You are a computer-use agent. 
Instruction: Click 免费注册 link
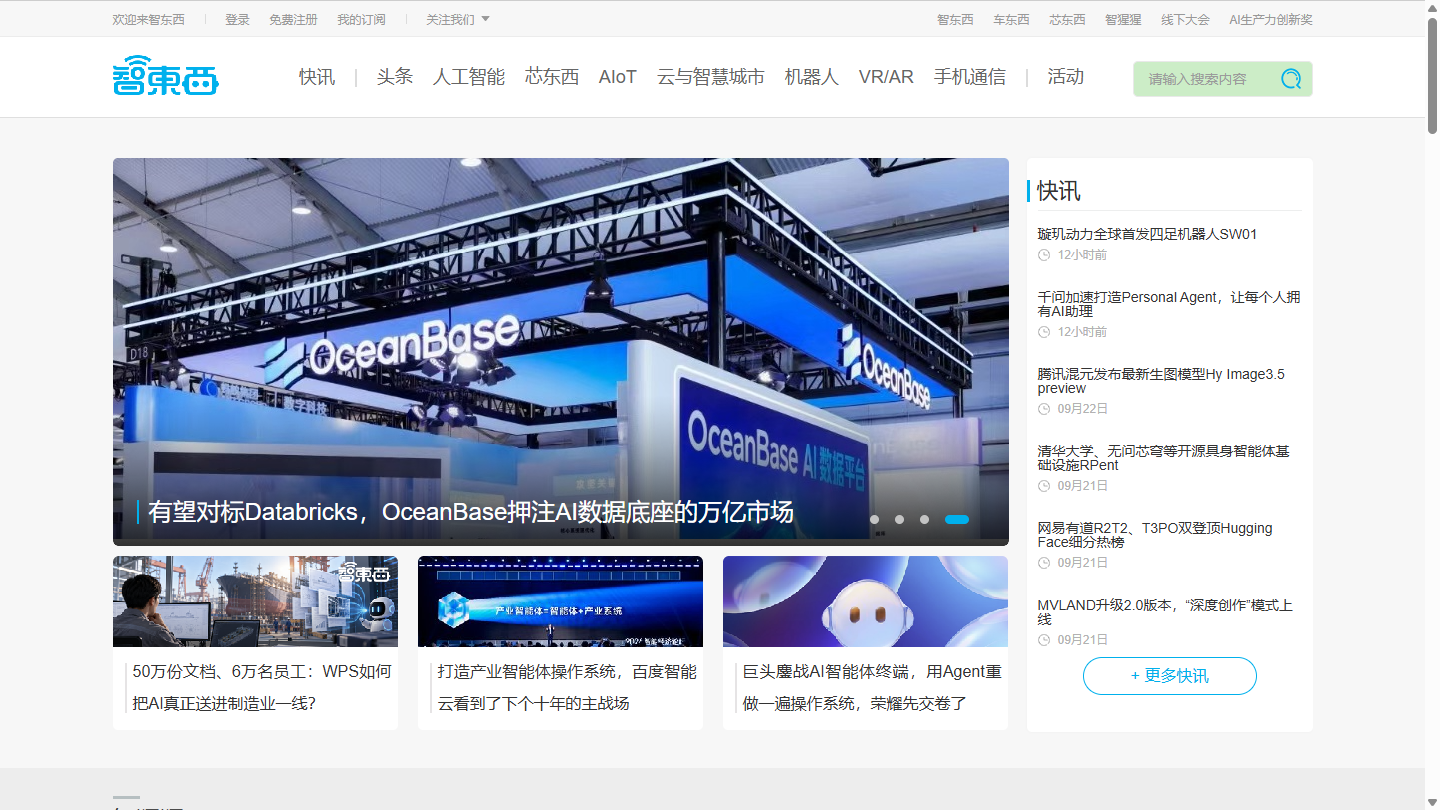pos(293,19)
